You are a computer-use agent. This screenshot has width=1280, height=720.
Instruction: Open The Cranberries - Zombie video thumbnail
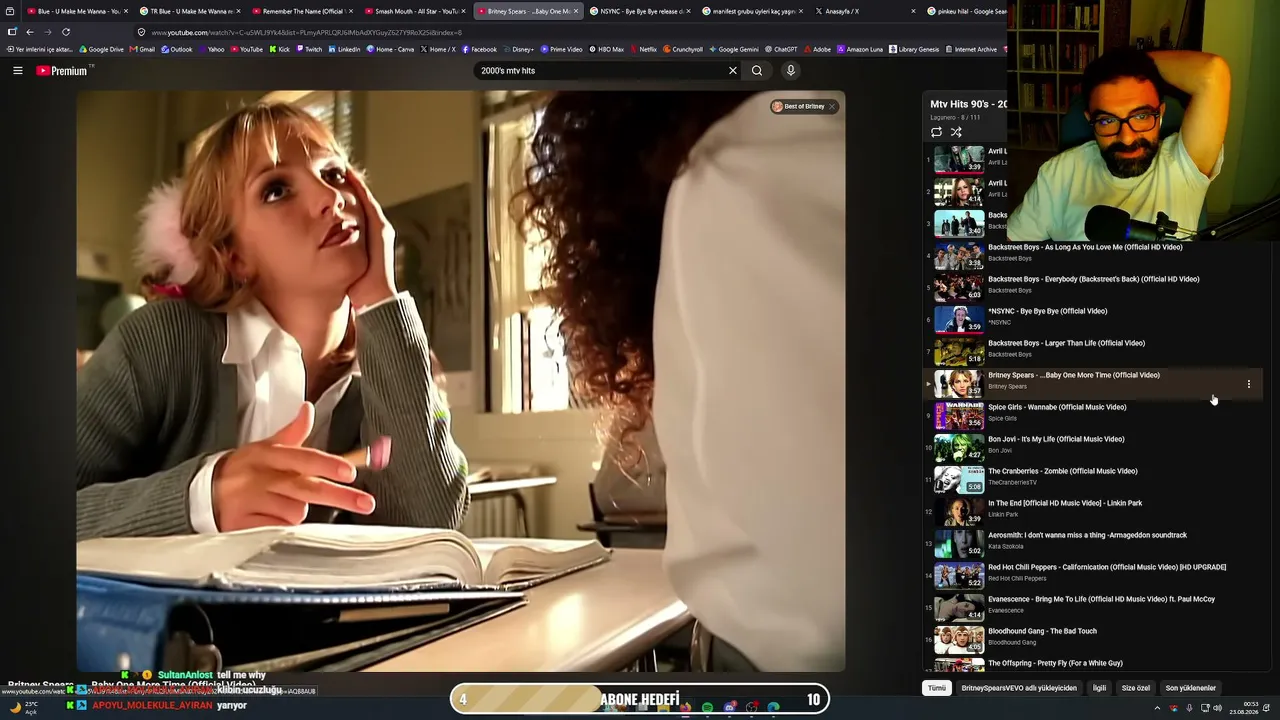pyautogui.click(x=959, y=480)
